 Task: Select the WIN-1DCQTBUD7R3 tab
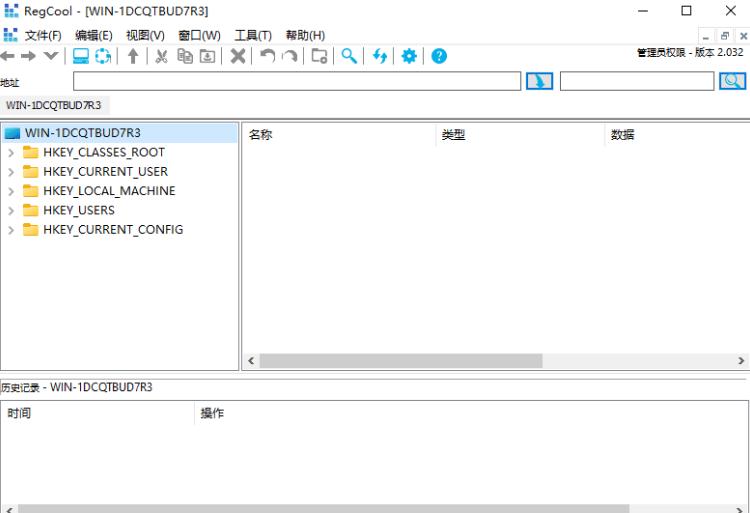[x=54, y=105]
